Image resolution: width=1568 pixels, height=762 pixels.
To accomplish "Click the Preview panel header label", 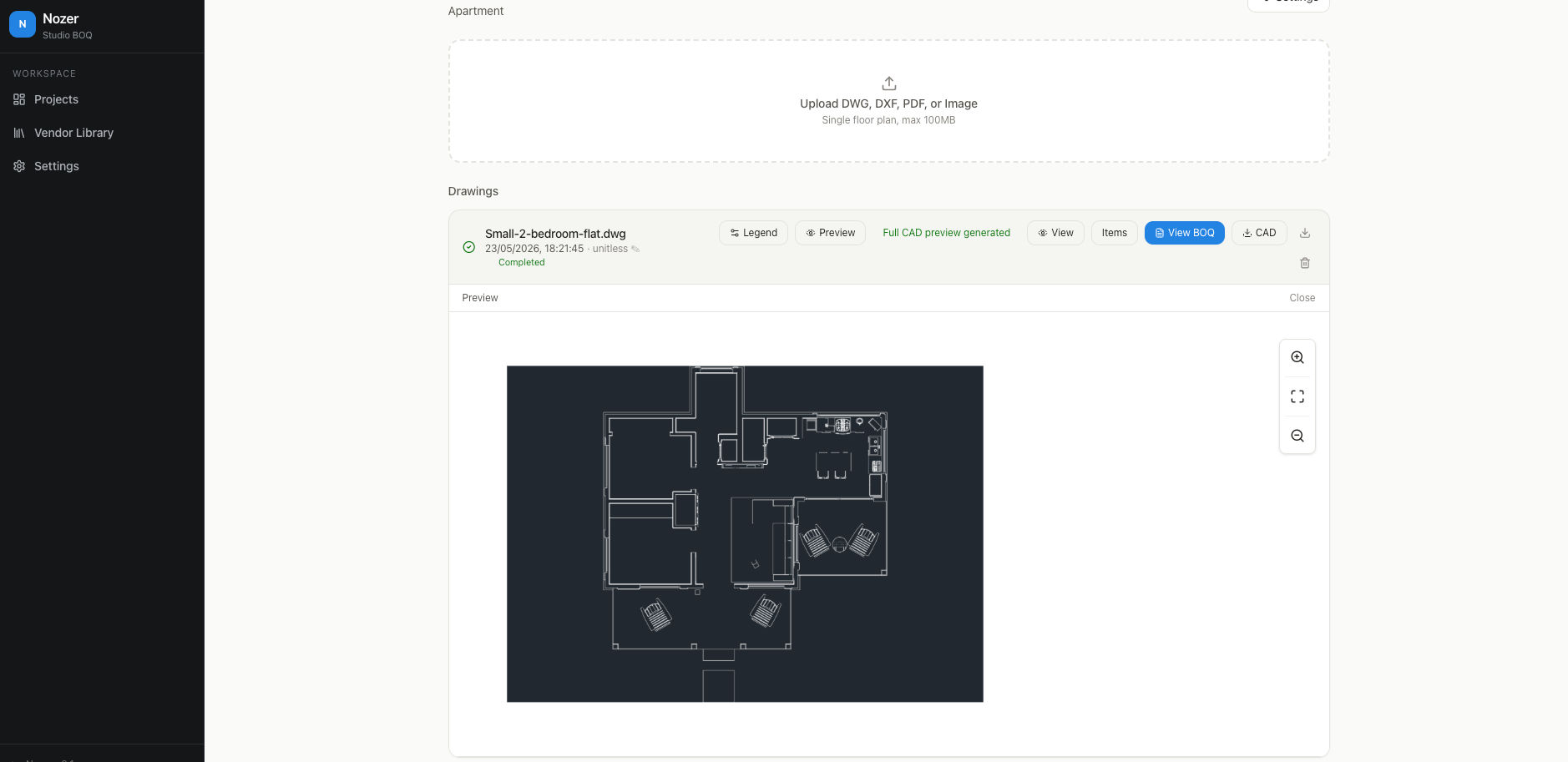I will pos(480,298).
